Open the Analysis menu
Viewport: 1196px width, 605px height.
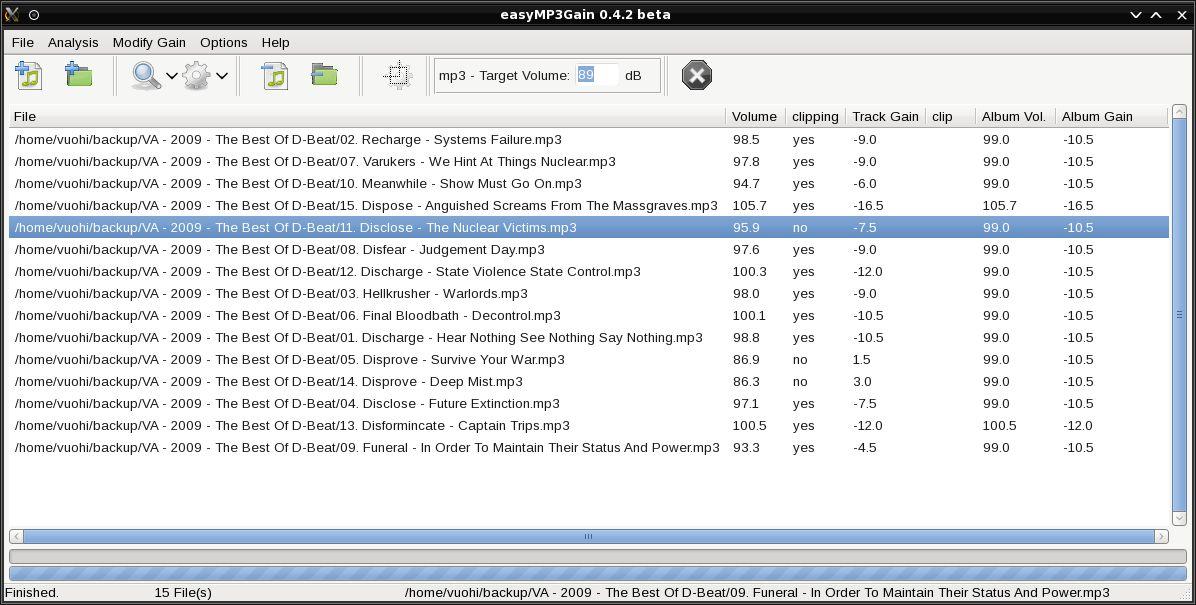click(73, 43)
